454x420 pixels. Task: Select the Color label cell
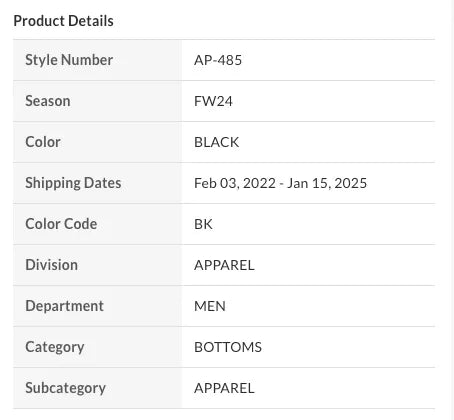97,142
